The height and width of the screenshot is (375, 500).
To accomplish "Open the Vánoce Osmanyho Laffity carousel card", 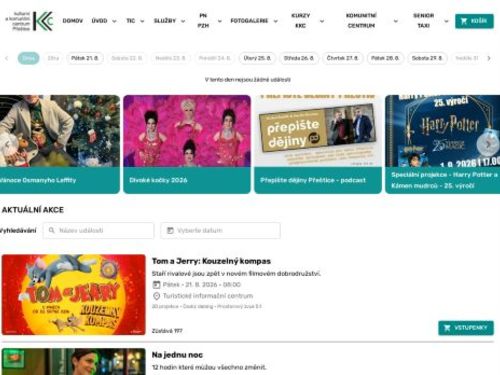I will click(x=59, y=144).
